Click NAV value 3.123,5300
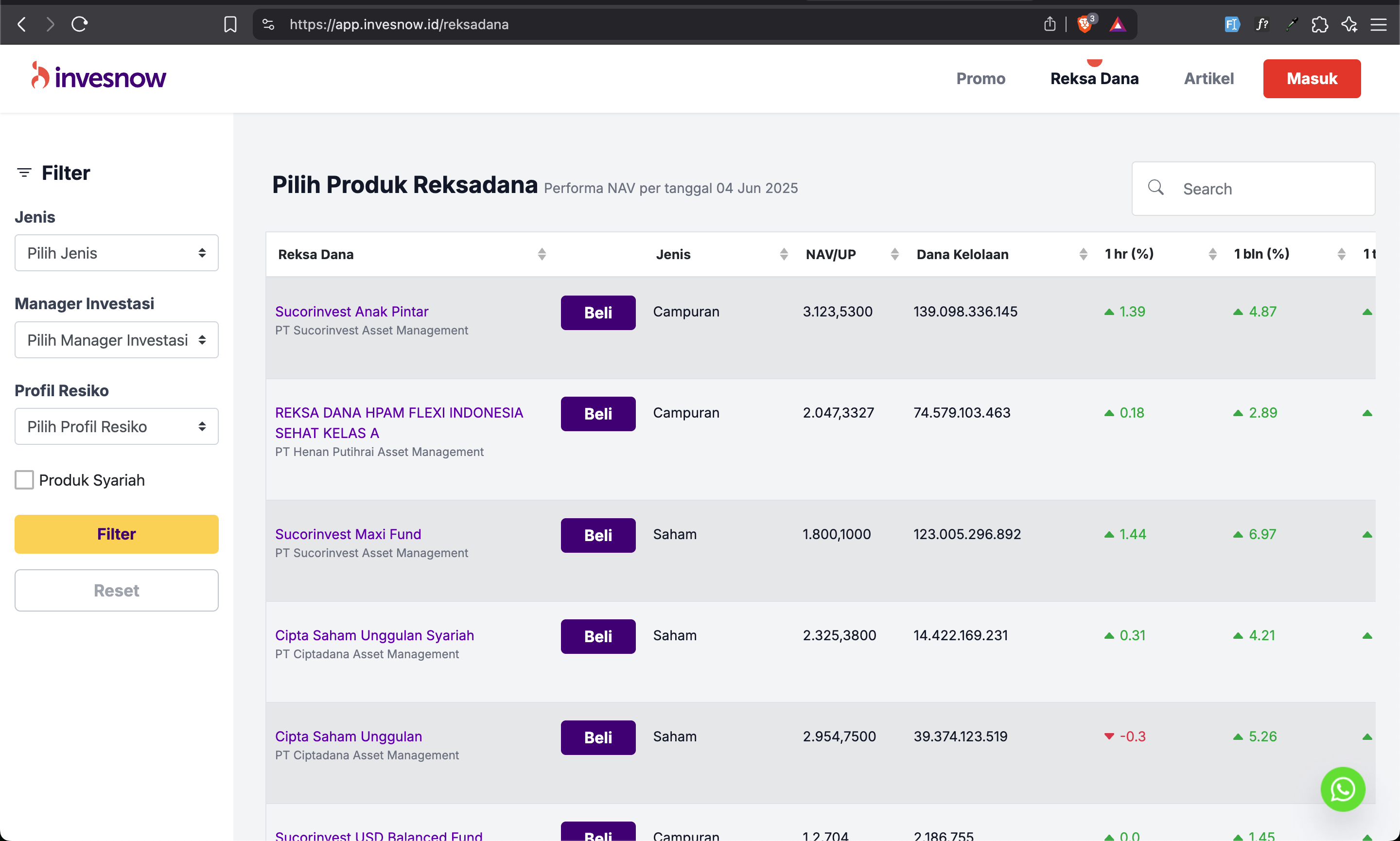Viewport: 1400px width, 841px height. click(838, 311)
